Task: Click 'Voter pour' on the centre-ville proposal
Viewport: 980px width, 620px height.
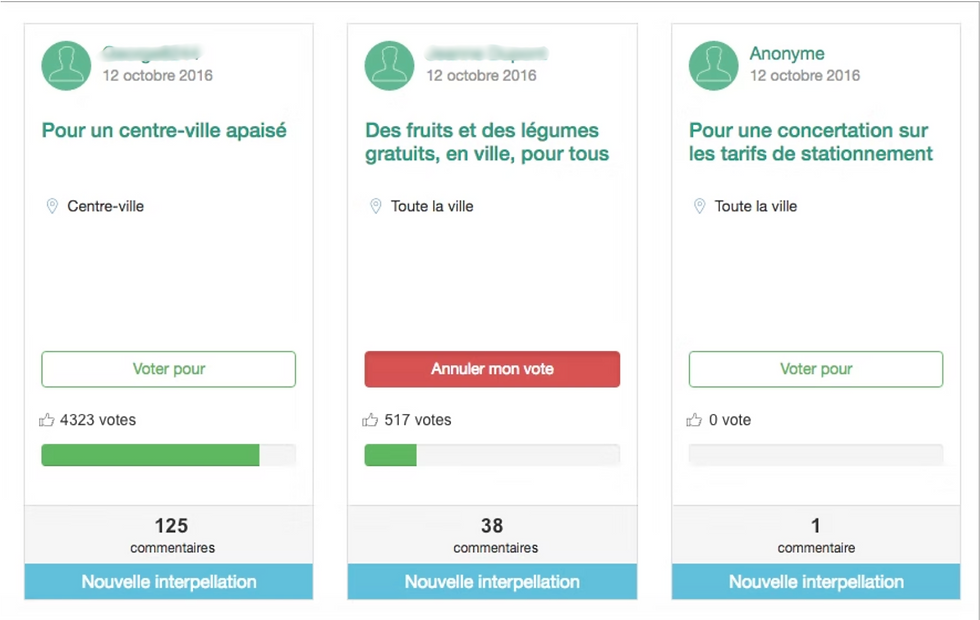Action: (x=168, y=369)
